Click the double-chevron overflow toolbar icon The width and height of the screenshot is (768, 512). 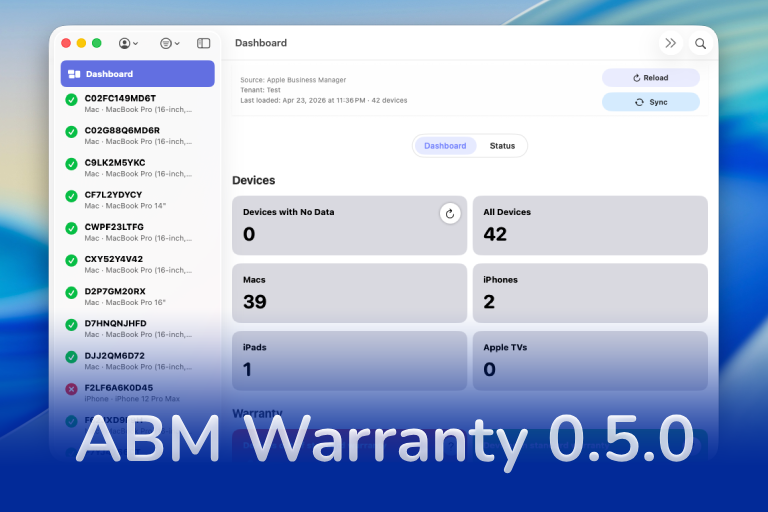(x=671, y=43)
